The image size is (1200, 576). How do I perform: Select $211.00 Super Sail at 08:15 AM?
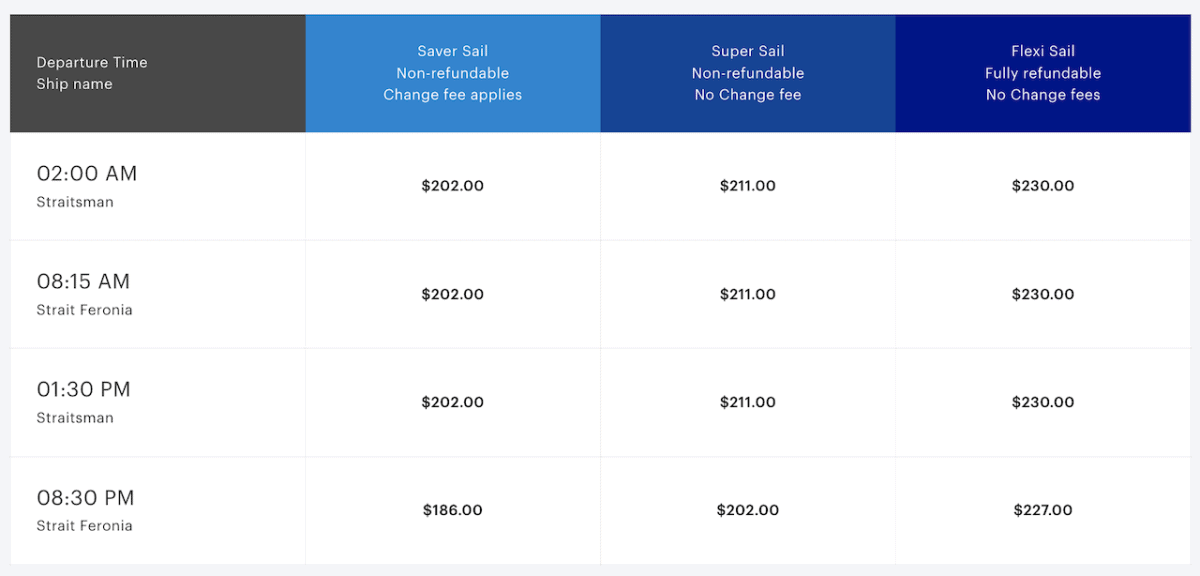pyautogui.click(x=747, y=294)
